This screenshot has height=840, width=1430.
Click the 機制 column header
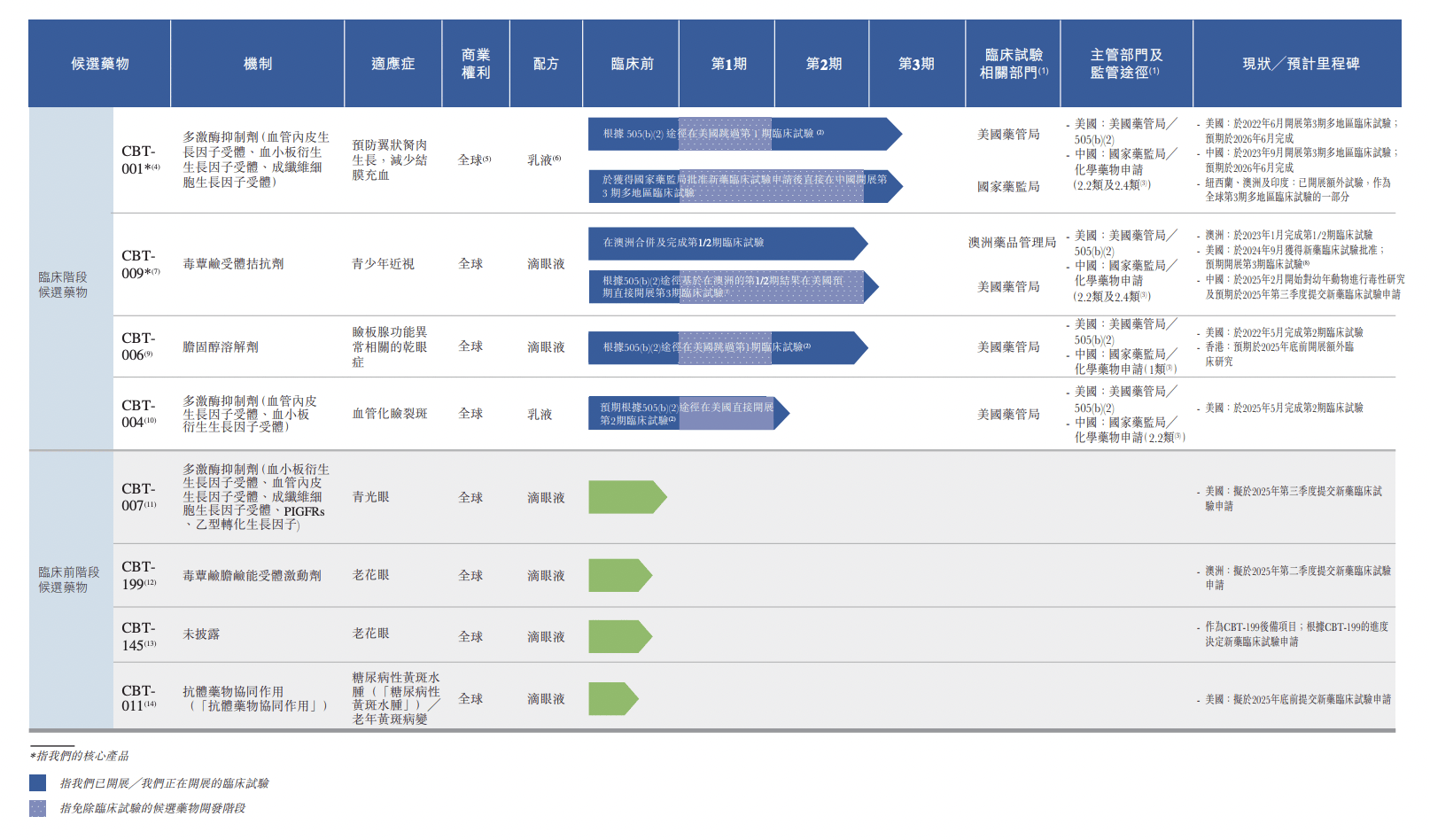pyautogui.click(x=258, y=64)
